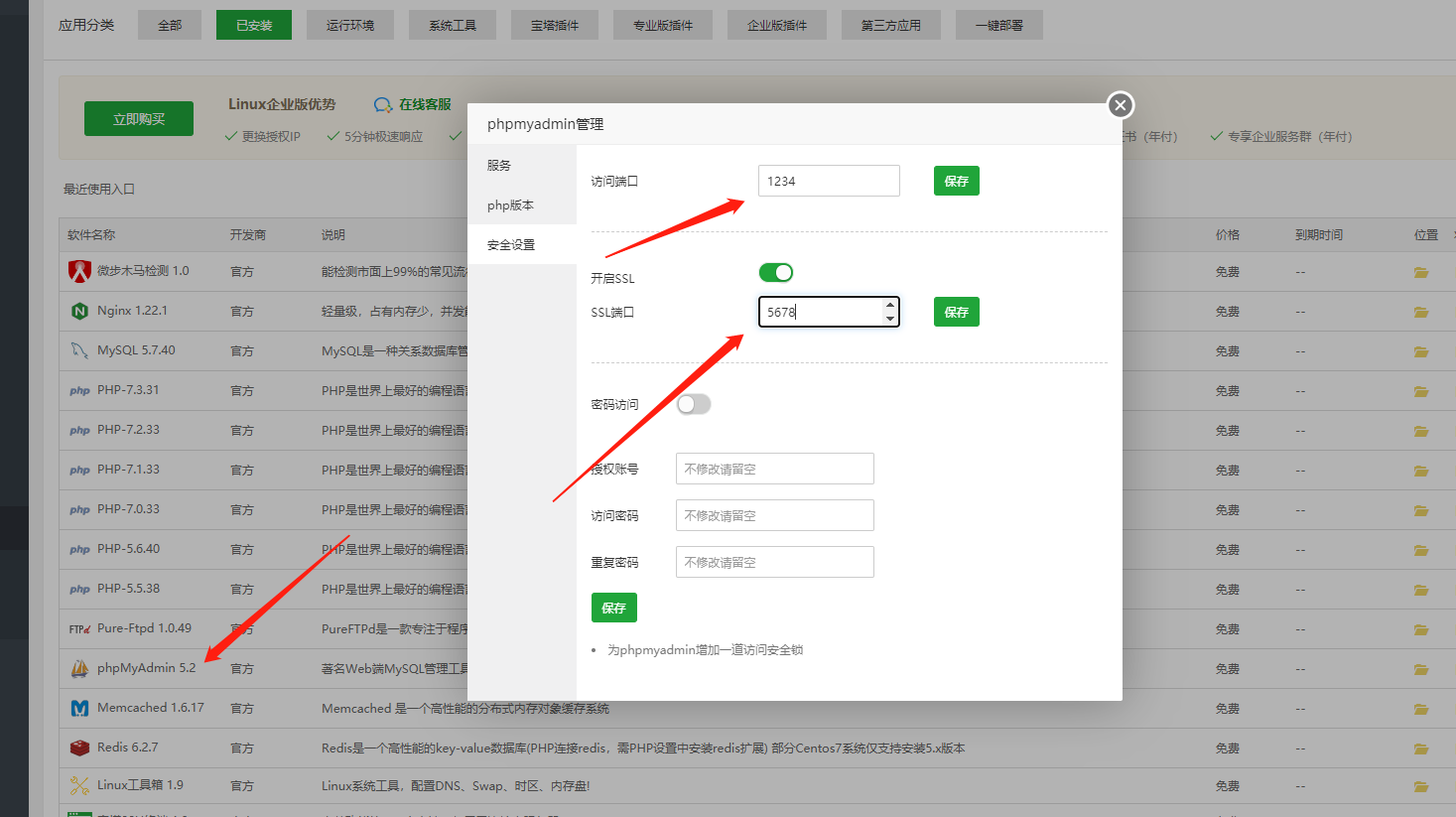Save the password access settings
This screenshot has width=1456, height=817.
tap(614, 608)
